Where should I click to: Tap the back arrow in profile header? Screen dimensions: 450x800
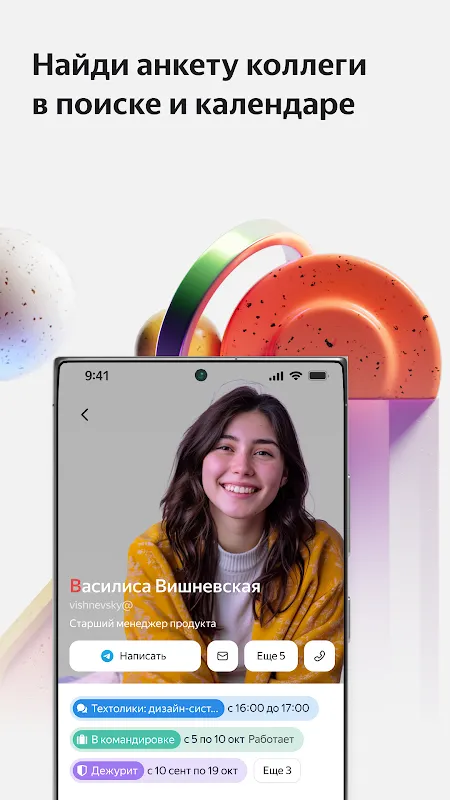(x=85, y=415)
